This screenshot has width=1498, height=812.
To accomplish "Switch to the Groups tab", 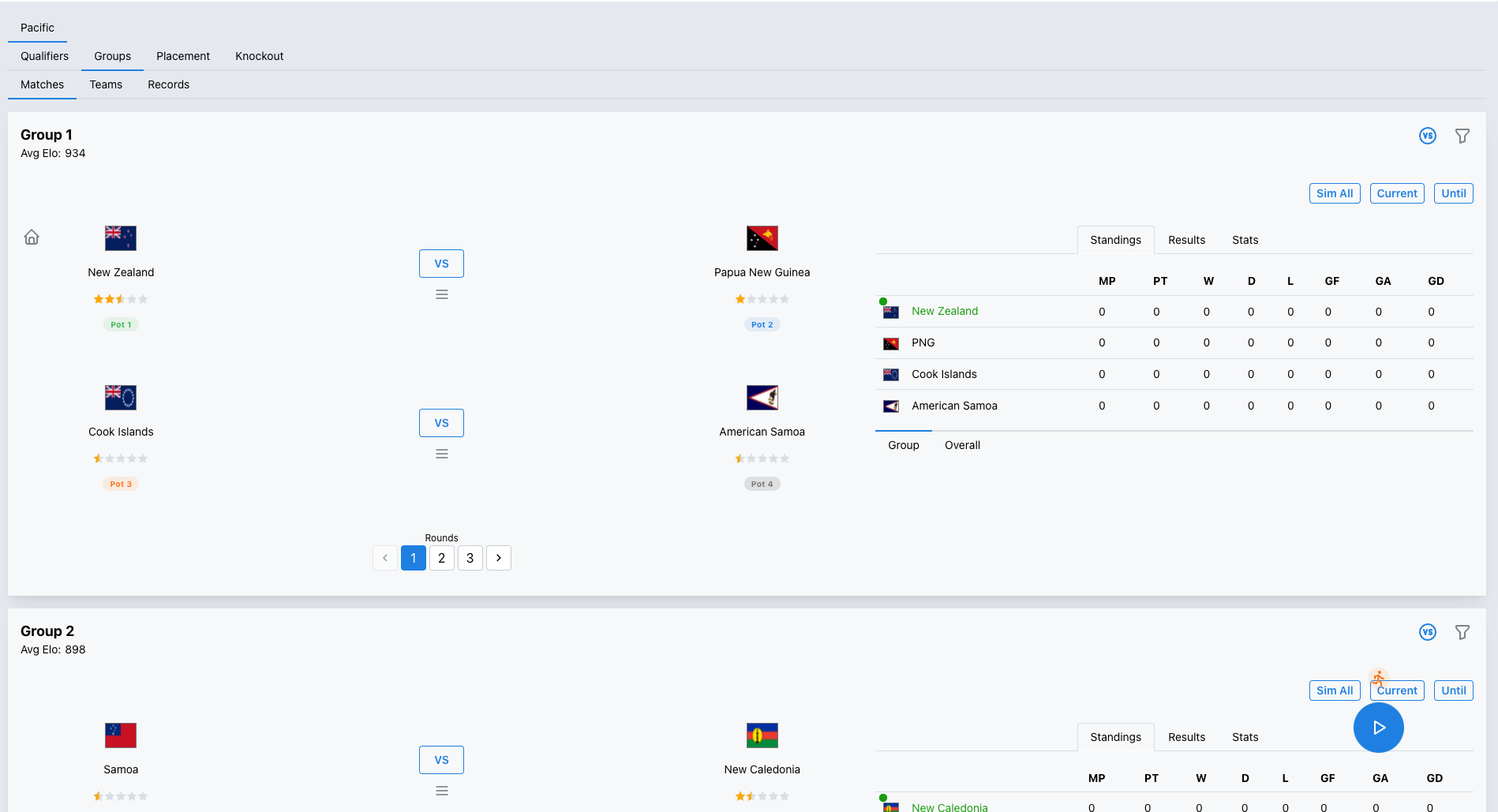I will pyautogui.click(x=112, y=56).
